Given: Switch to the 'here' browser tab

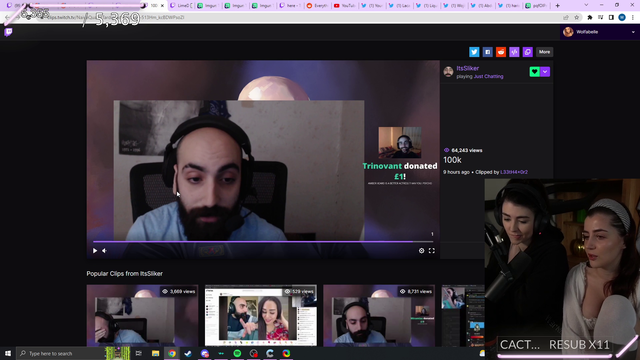Looking at the screenshot, I should tap(290, 6).
